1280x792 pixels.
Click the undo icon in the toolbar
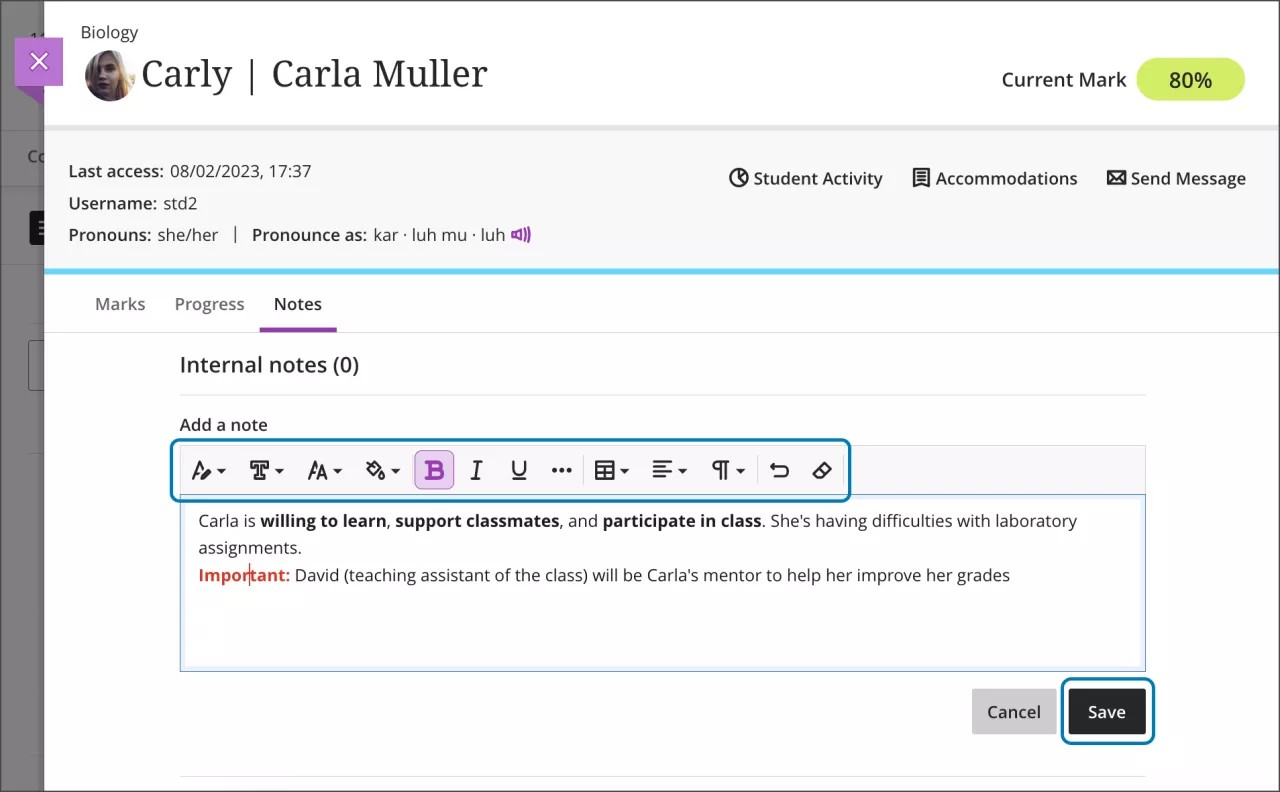[x=779, y=470]
